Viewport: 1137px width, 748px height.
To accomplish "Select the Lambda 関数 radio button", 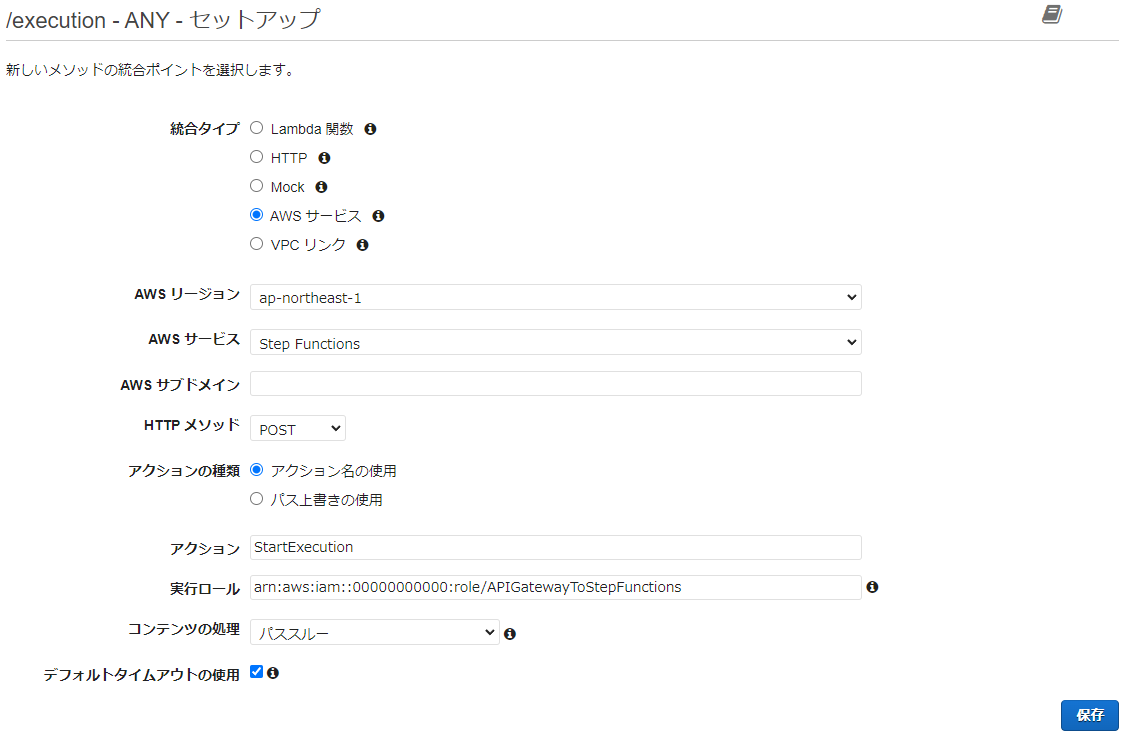I will 256,127.
